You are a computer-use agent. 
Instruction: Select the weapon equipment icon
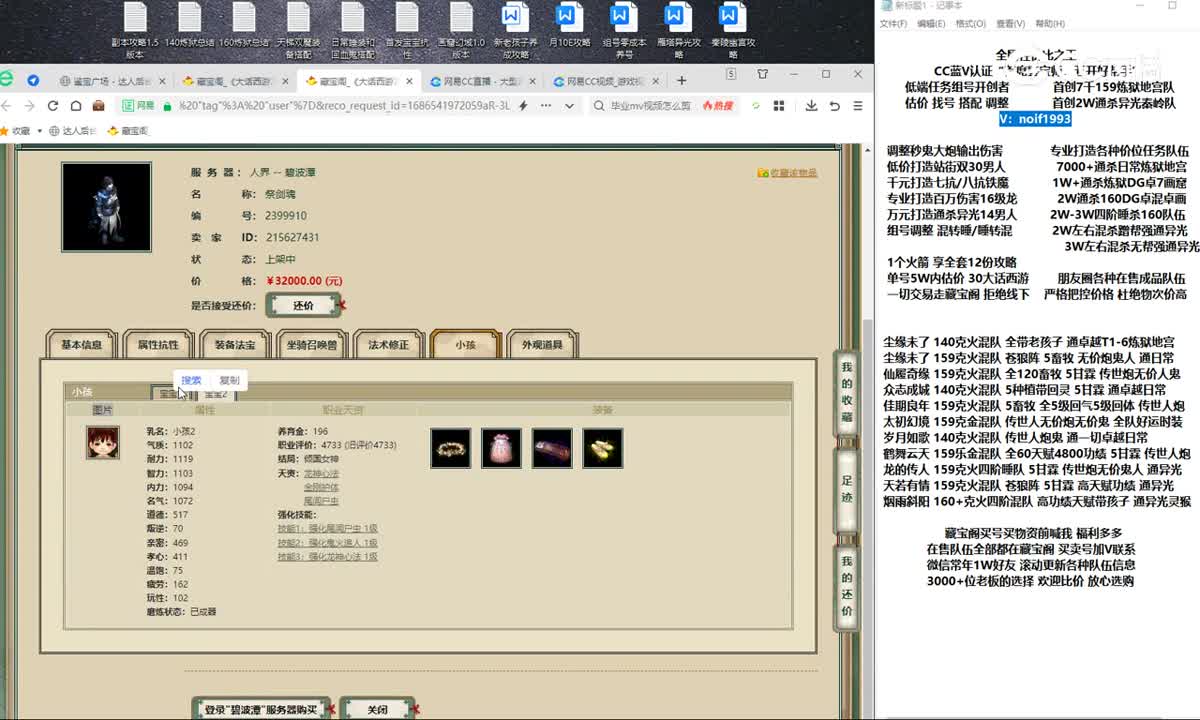pyautogui.click(x=553, y=446)
